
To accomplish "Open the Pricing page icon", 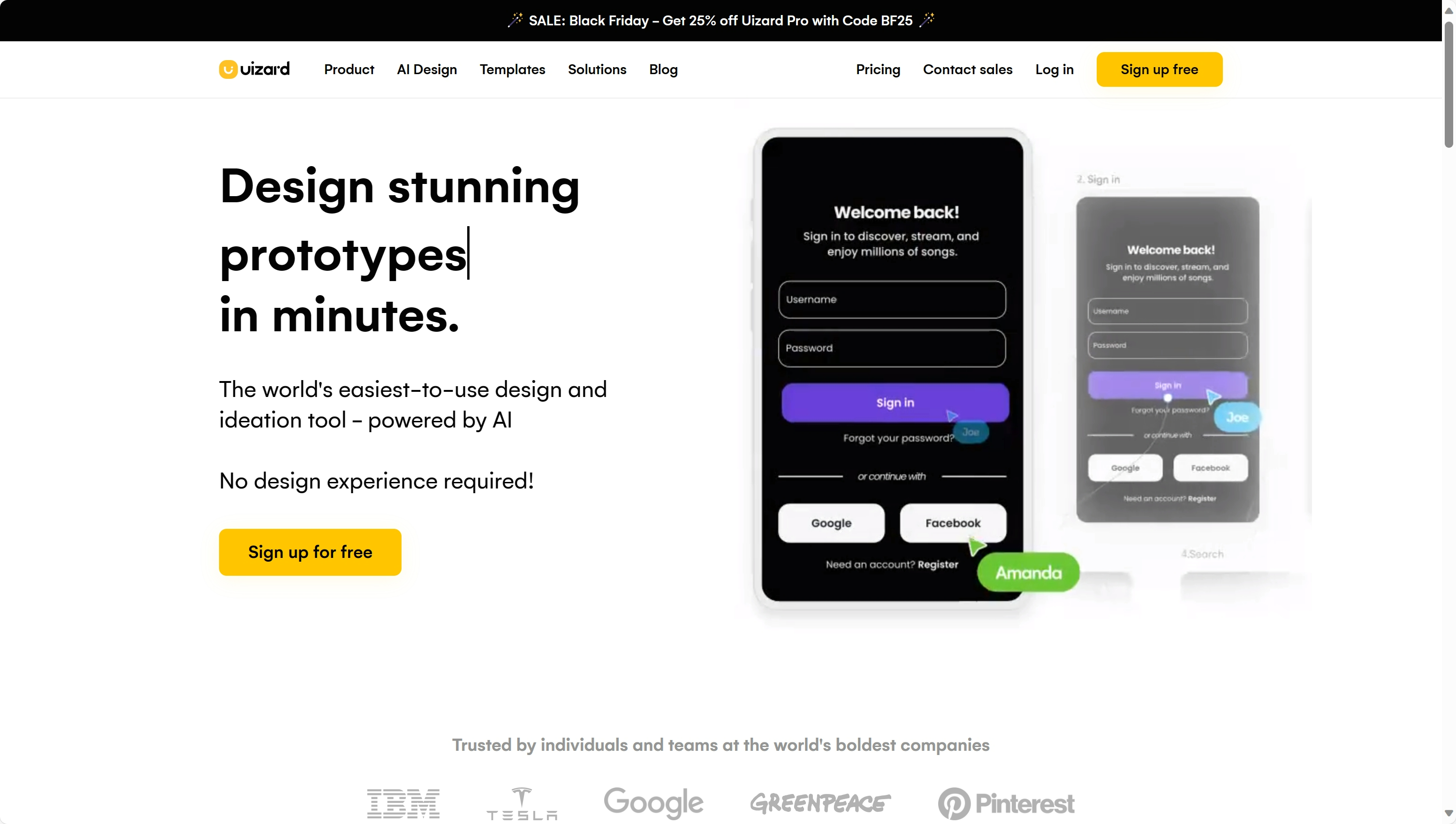I will [878, 69].
